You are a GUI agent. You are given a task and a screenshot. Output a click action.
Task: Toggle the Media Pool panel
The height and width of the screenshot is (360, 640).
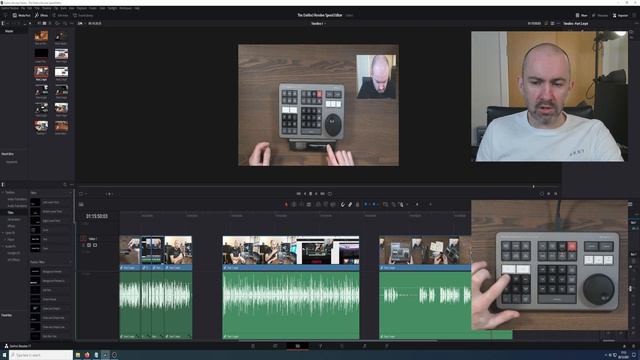click(21, 15)
